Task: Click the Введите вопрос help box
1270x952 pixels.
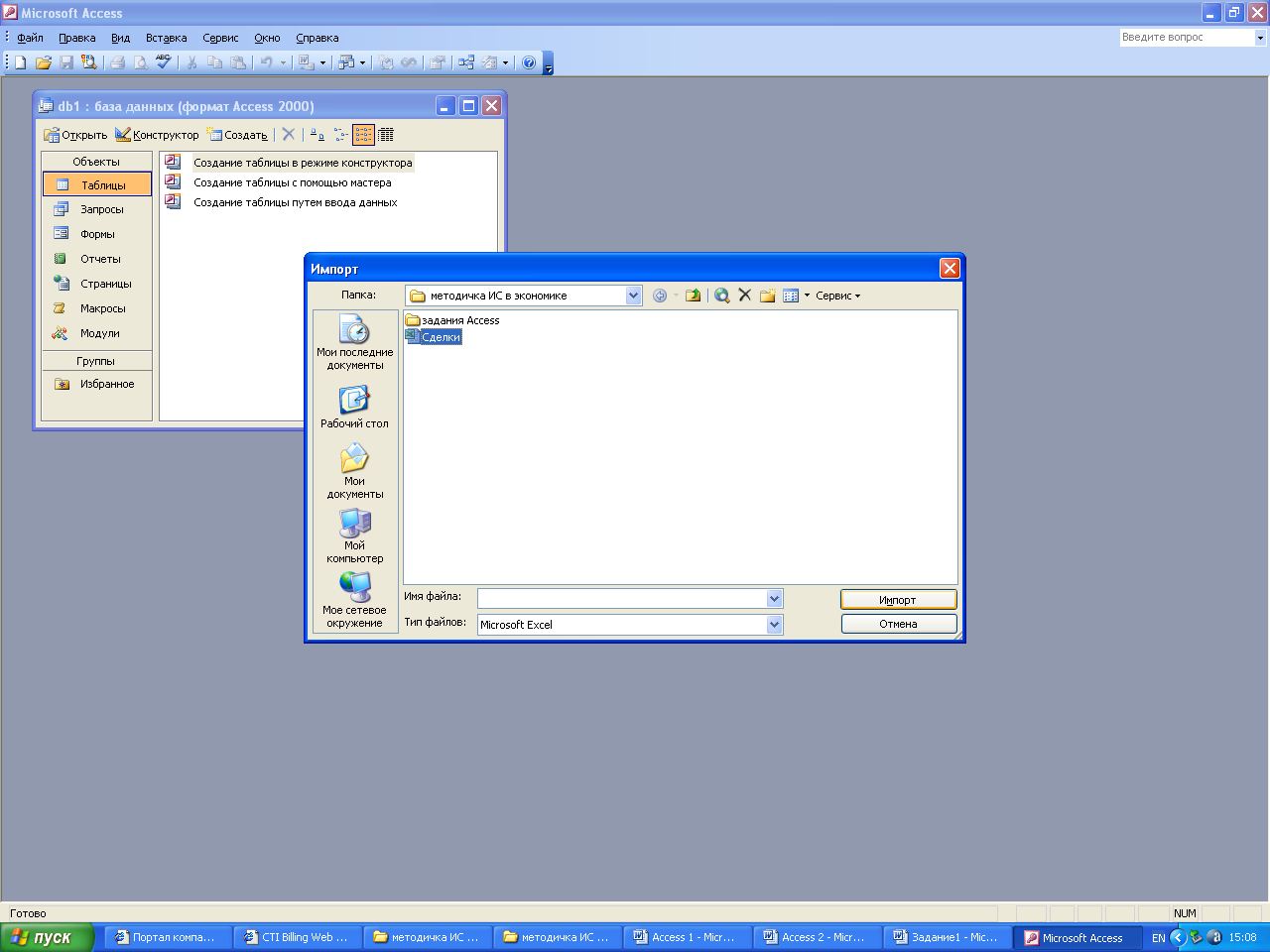Action: (1187, 38)
